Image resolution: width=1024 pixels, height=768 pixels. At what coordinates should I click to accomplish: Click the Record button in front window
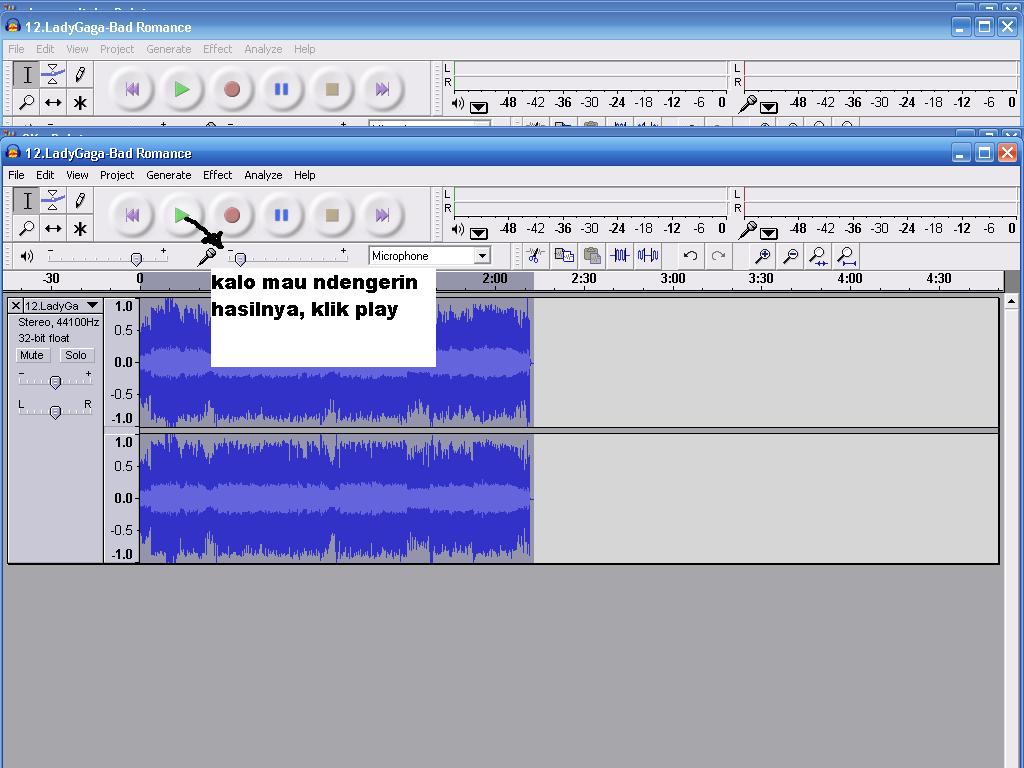click(232, 215)
